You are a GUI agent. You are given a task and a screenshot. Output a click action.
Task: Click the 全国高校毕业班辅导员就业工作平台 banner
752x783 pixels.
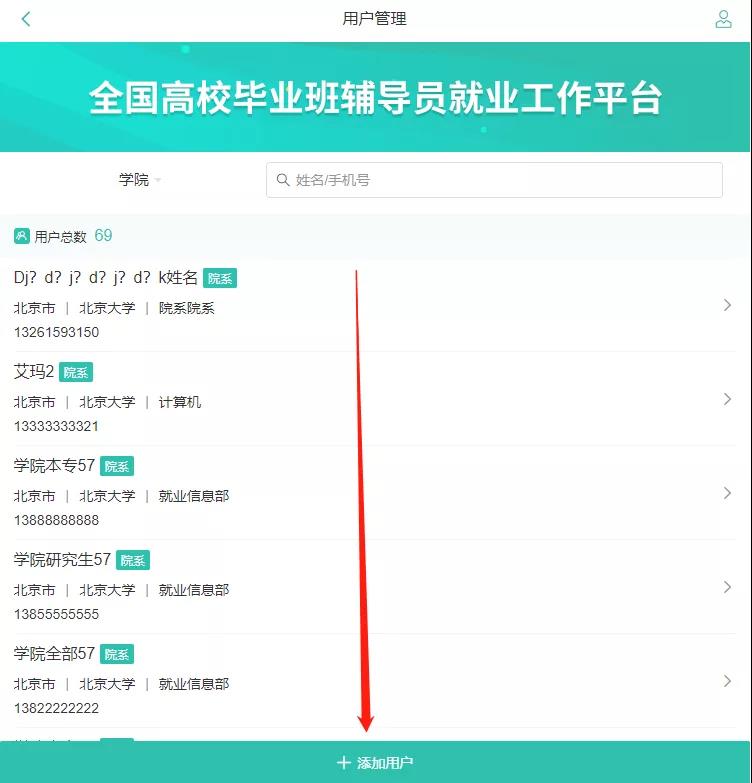click(x=375, y=97)
